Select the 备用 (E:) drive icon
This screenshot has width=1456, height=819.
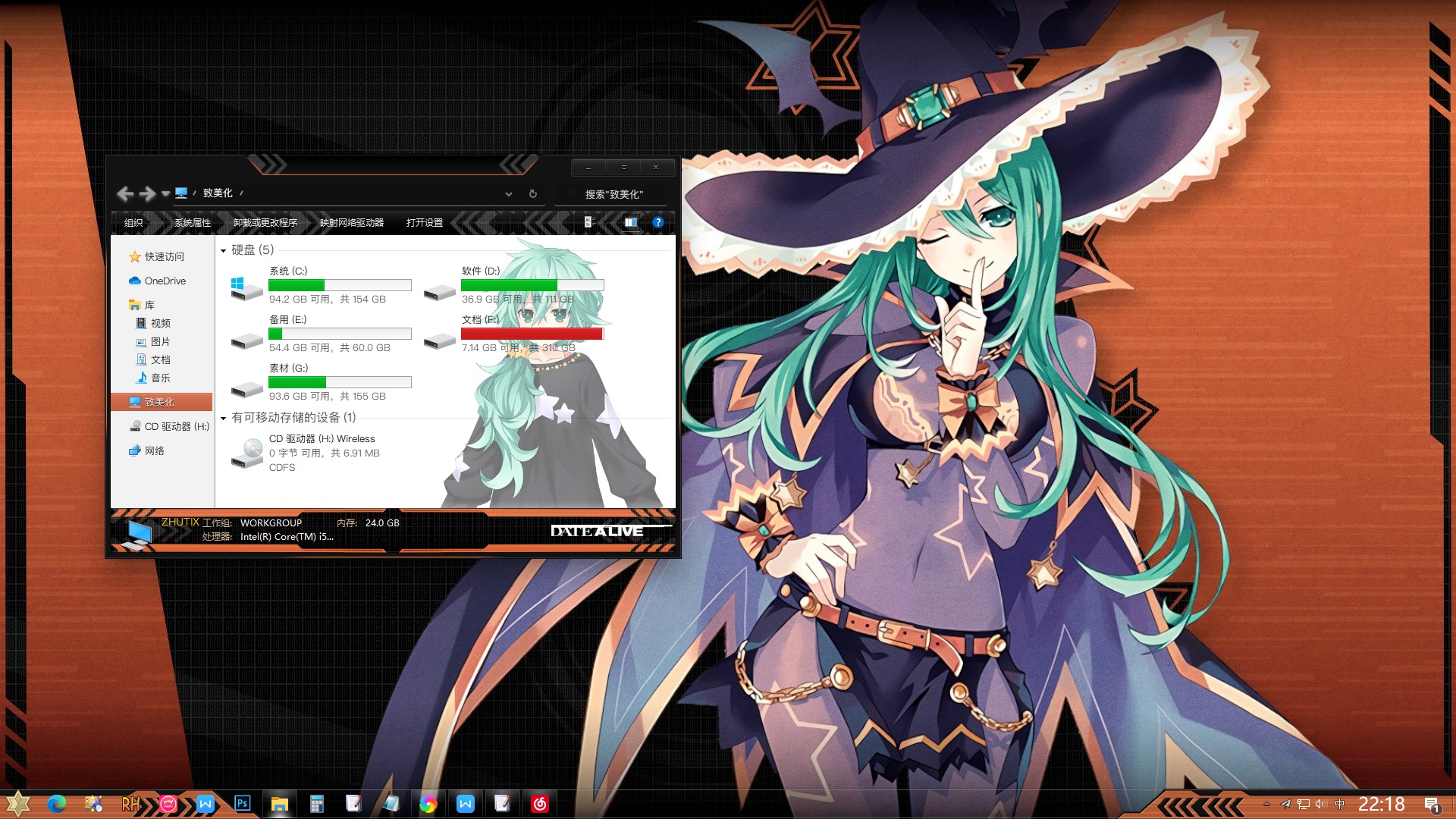point(246,340)
